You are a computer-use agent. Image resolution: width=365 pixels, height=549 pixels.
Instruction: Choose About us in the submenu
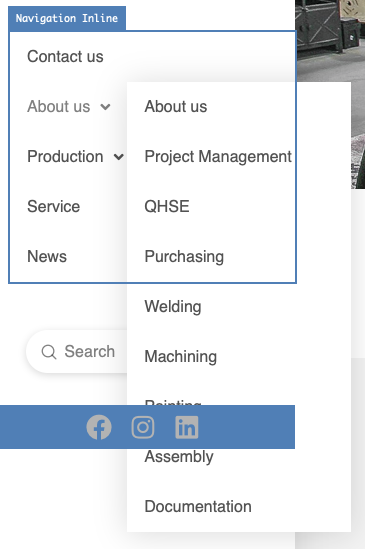[175, 106]
